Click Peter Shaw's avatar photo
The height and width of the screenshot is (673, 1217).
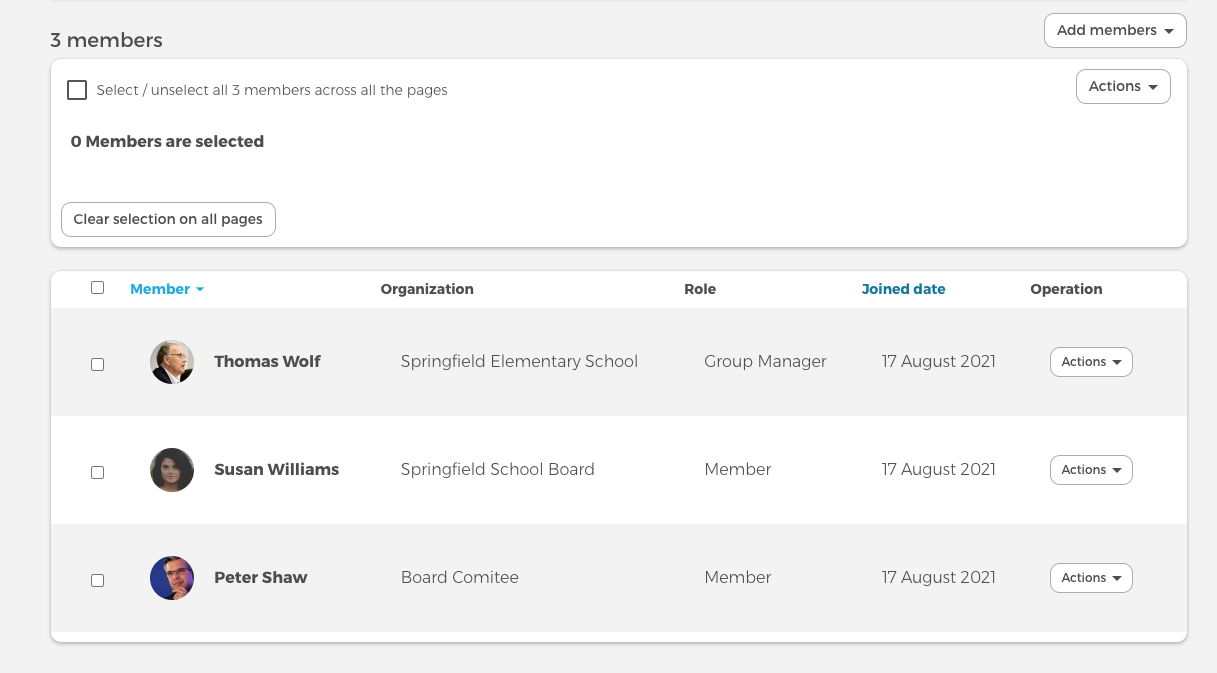172,578
